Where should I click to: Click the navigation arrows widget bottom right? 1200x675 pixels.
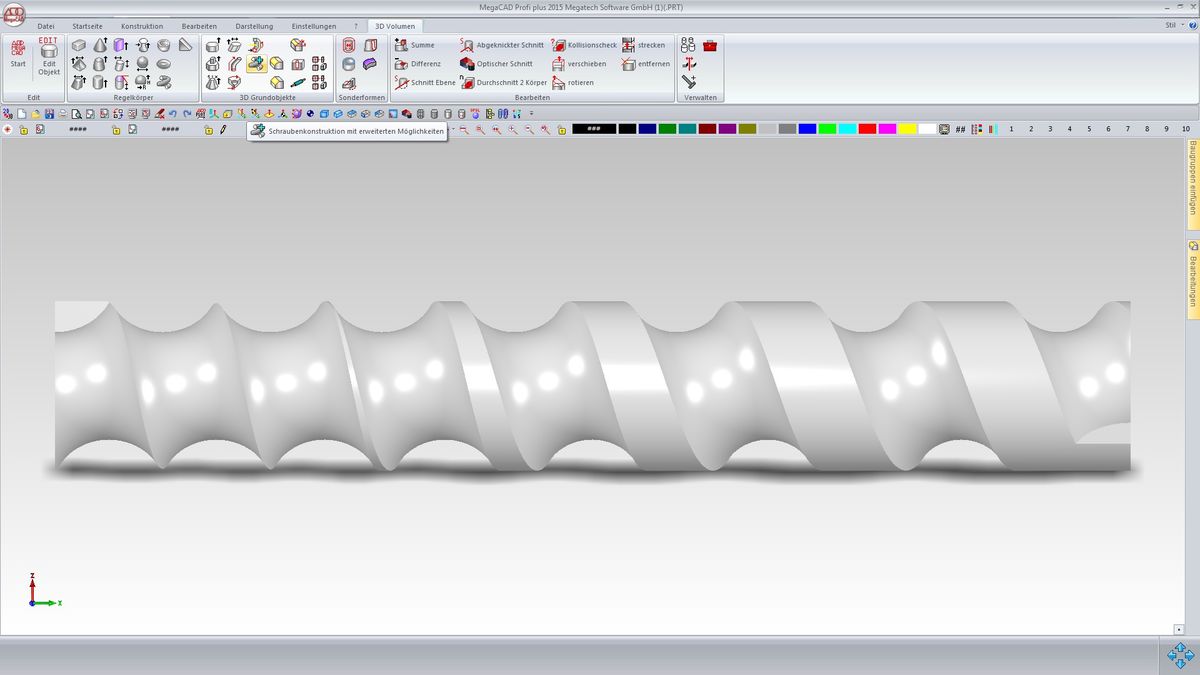1180,655
